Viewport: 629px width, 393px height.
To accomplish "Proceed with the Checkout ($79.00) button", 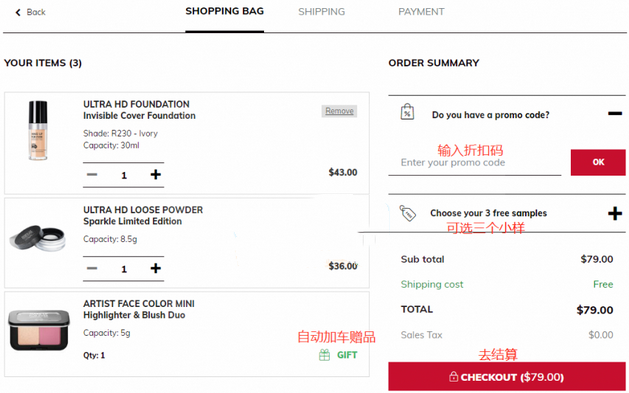I will click(x=507, y=377).
